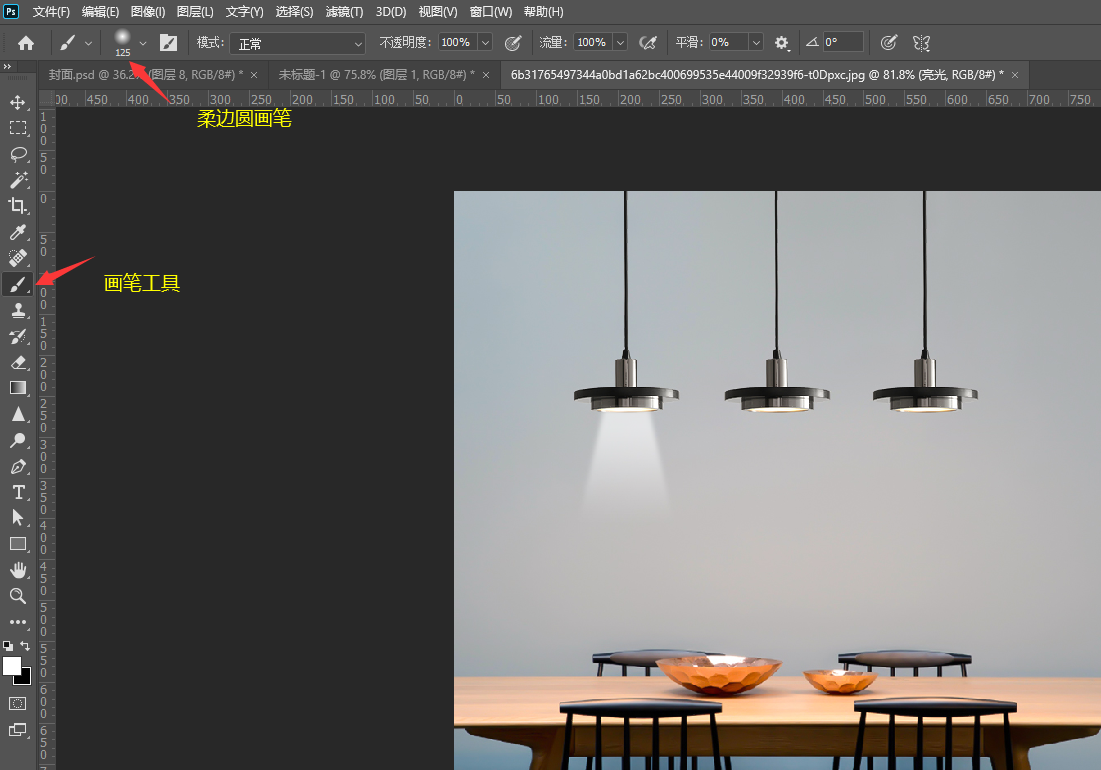Select the Magic Wand tool
This screenshot has height=770, width=1101.
[18, 180]
